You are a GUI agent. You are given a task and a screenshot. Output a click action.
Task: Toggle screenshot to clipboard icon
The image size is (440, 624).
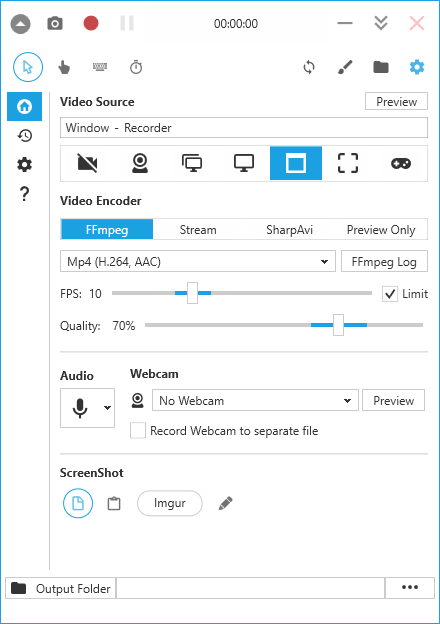114,503
